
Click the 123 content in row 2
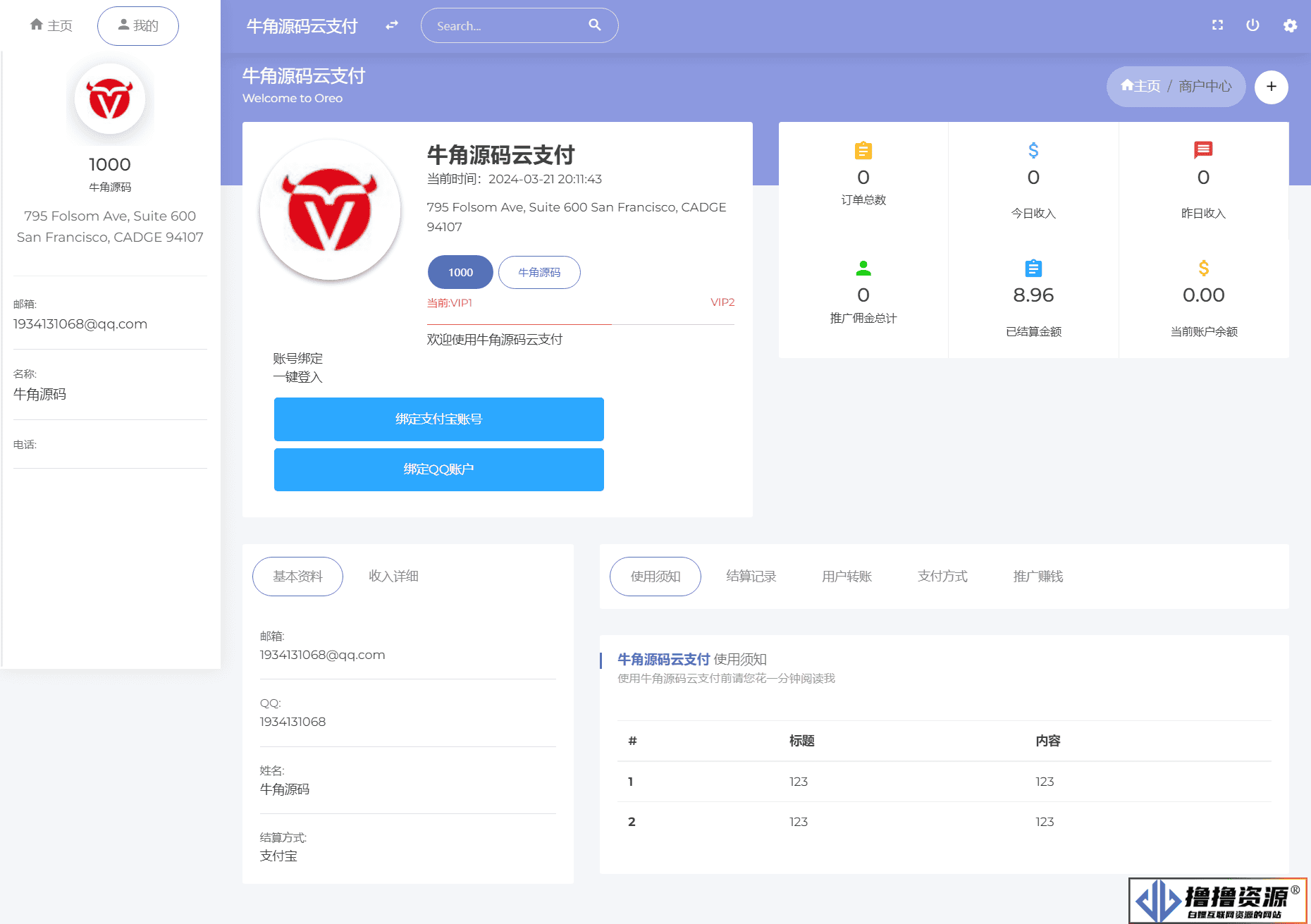[x=1045, y=822]
